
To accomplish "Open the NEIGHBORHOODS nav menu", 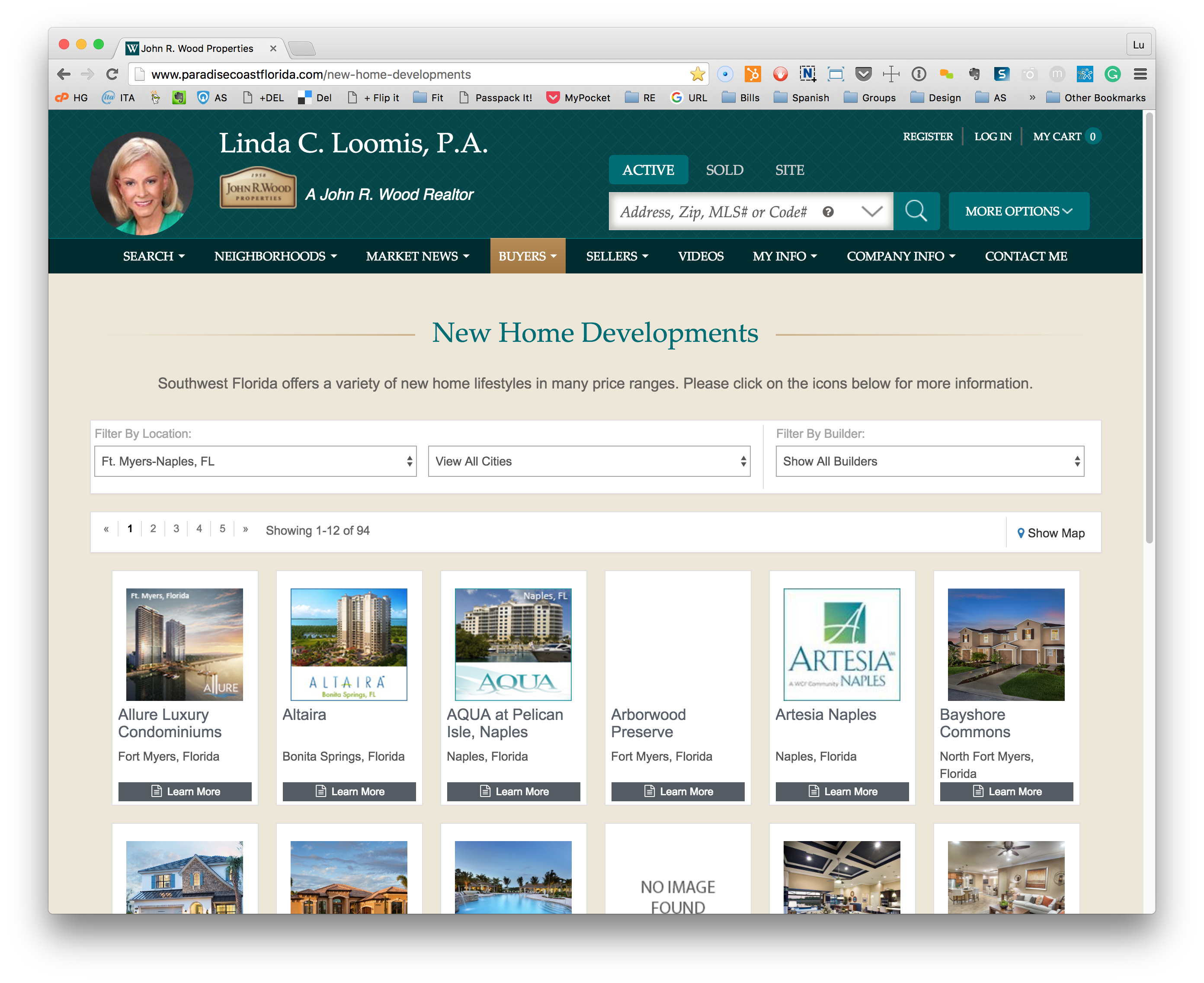I will (275, 257).
